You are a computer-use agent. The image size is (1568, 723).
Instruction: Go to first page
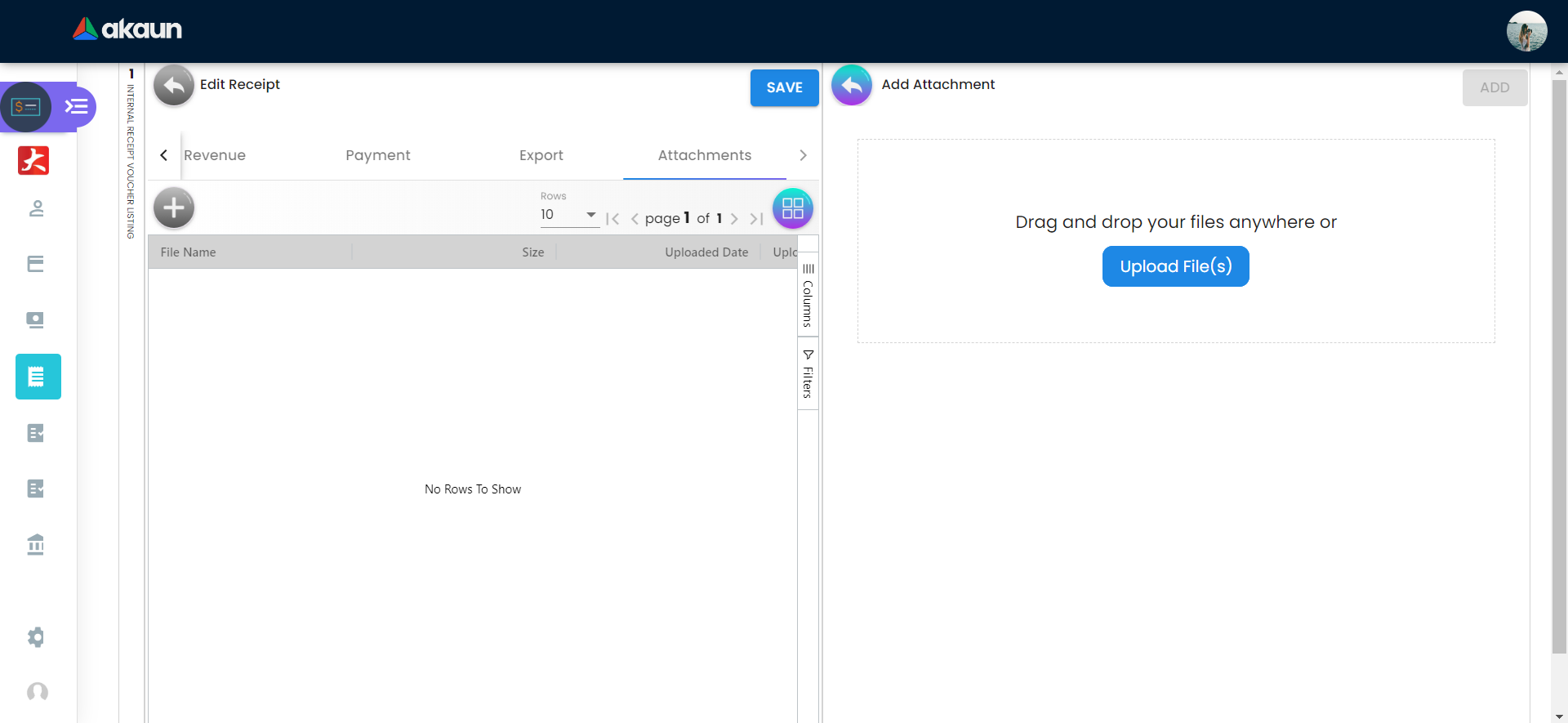[x=612, y=219]
